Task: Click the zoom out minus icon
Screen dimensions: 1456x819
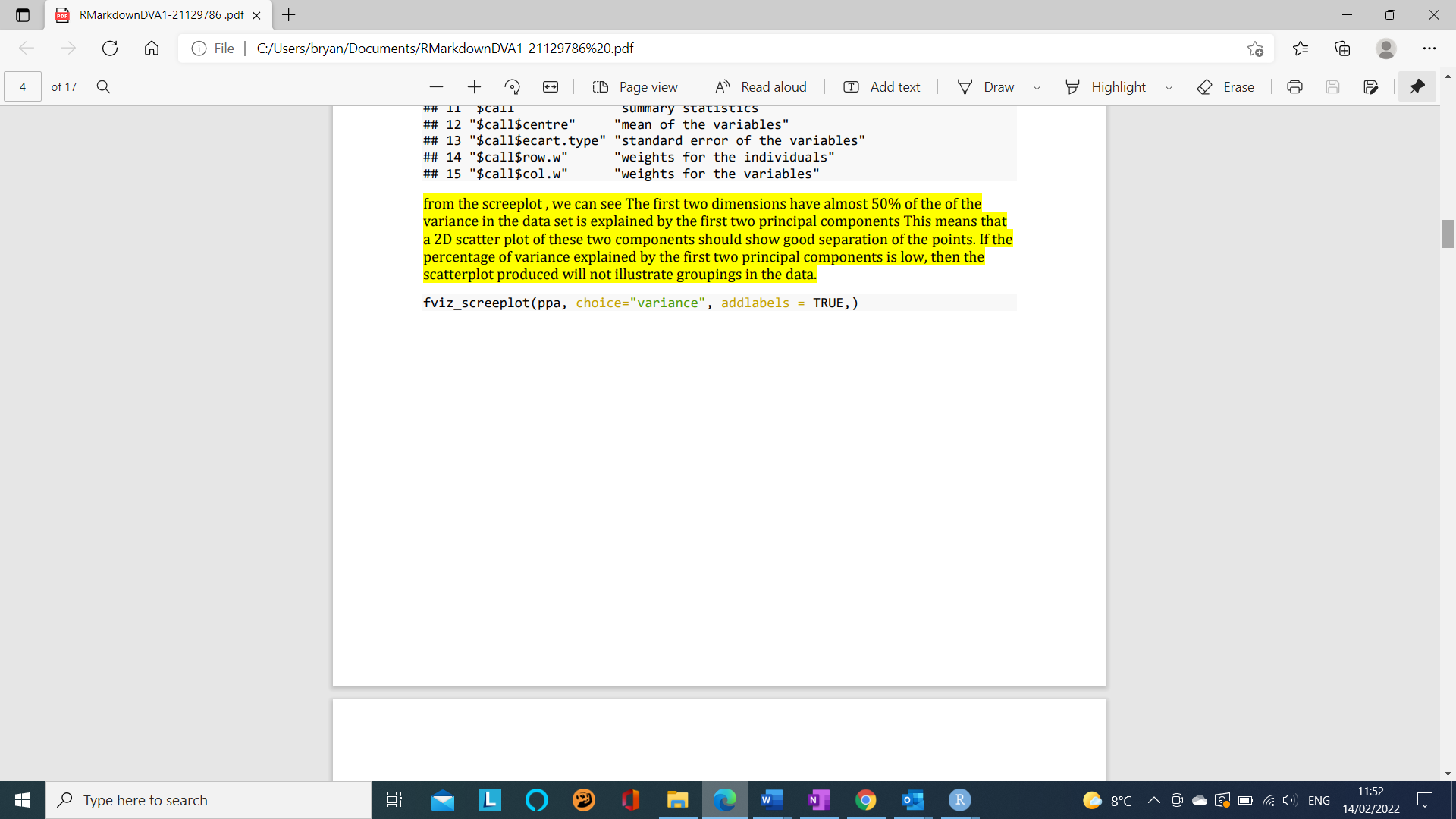Action: (x=436, y=87)
